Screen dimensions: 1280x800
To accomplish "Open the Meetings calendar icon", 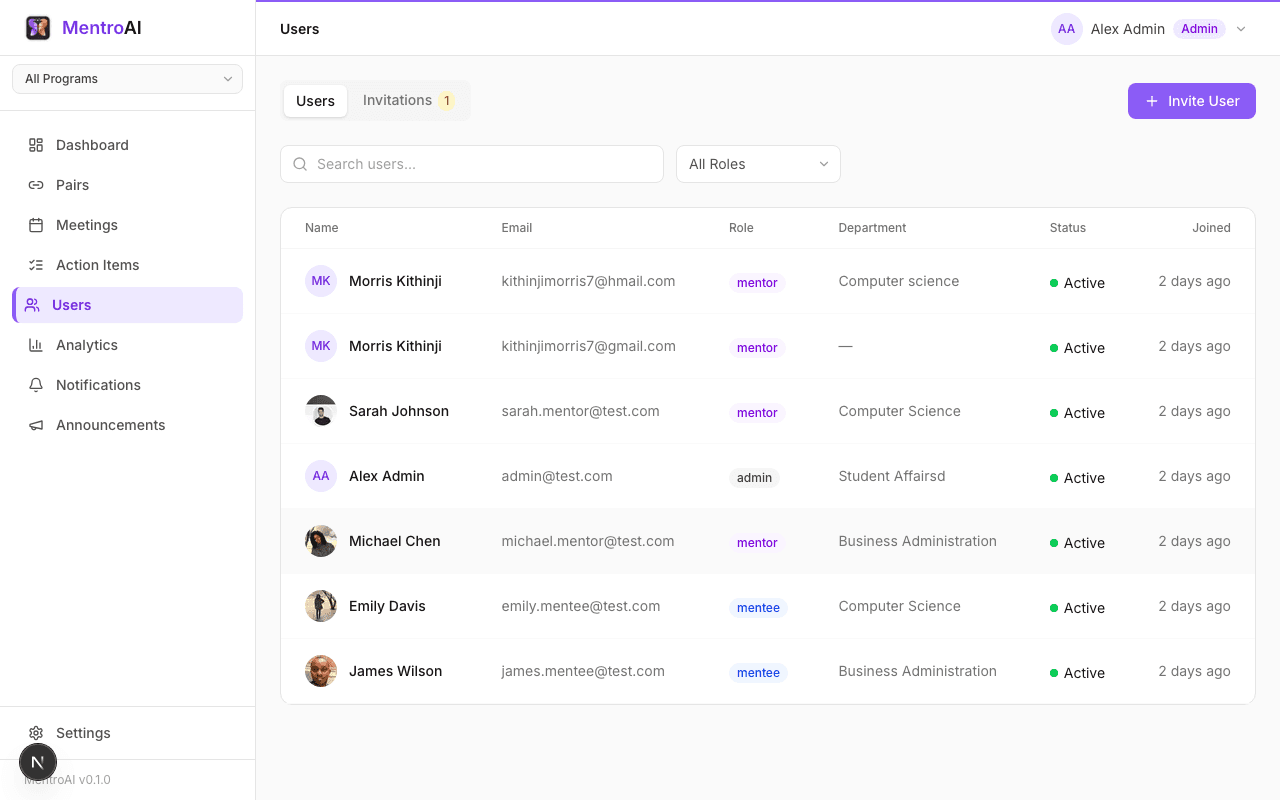I will point(34,225).
